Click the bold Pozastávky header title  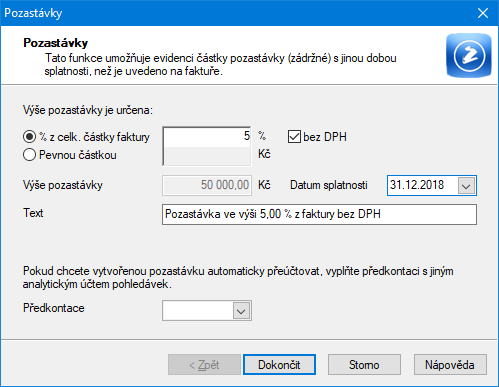[56, 43]
